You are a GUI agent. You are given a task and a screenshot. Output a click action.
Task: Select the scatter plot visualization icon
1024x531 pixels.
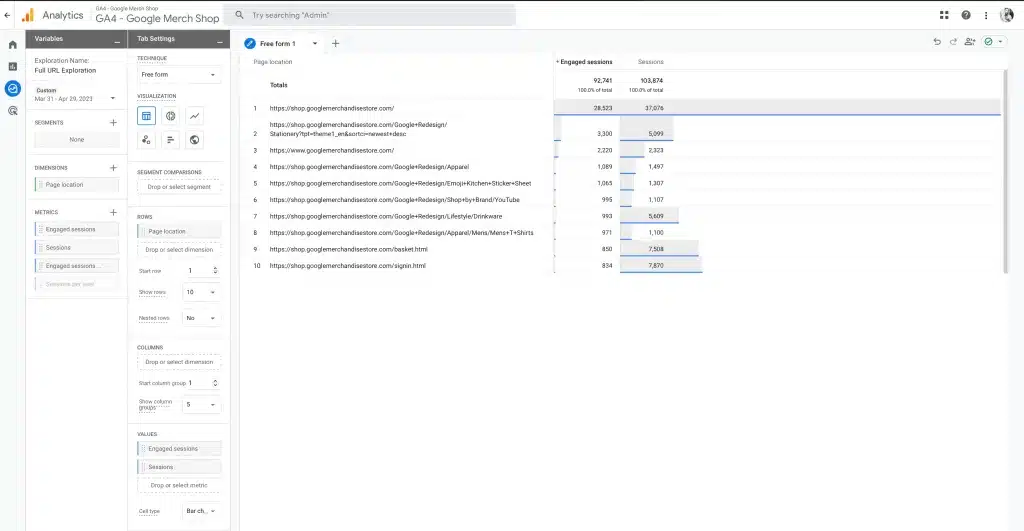pos(146,140)
